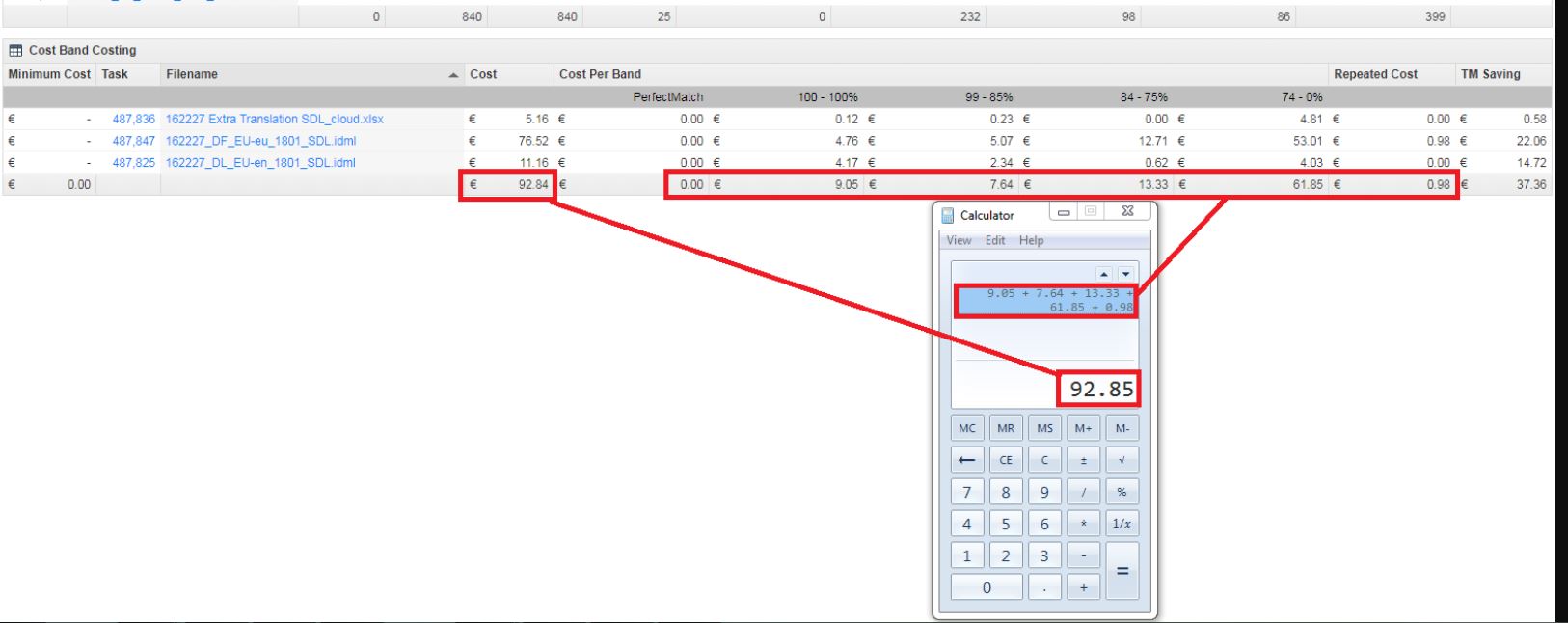
Task: Click the 100 - 100% band subheader
Action: (827, 97)
